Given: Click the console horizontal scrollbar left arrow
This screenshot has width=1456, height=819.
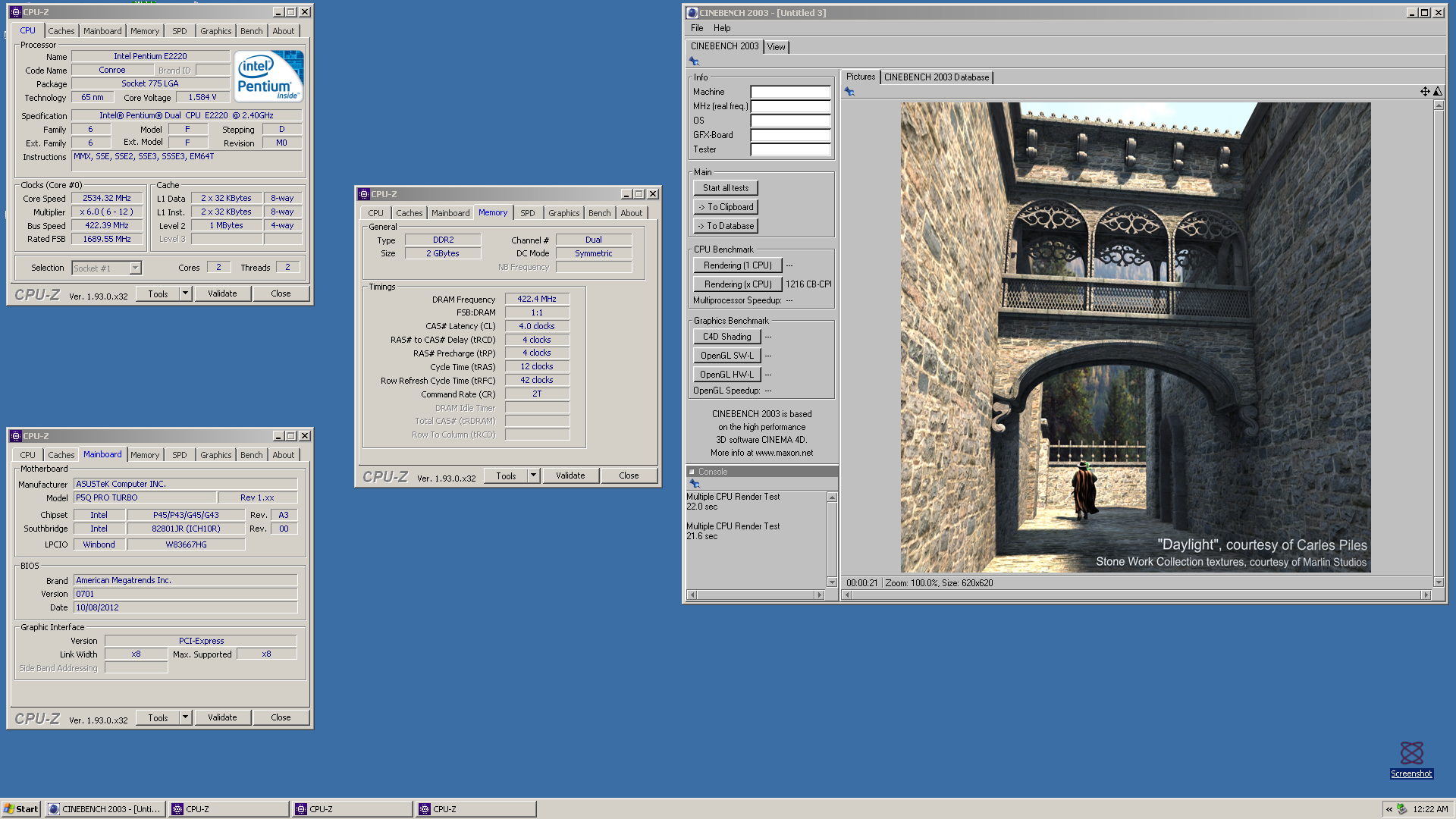Looking at the screenshot, I should (x=692, y=595).
